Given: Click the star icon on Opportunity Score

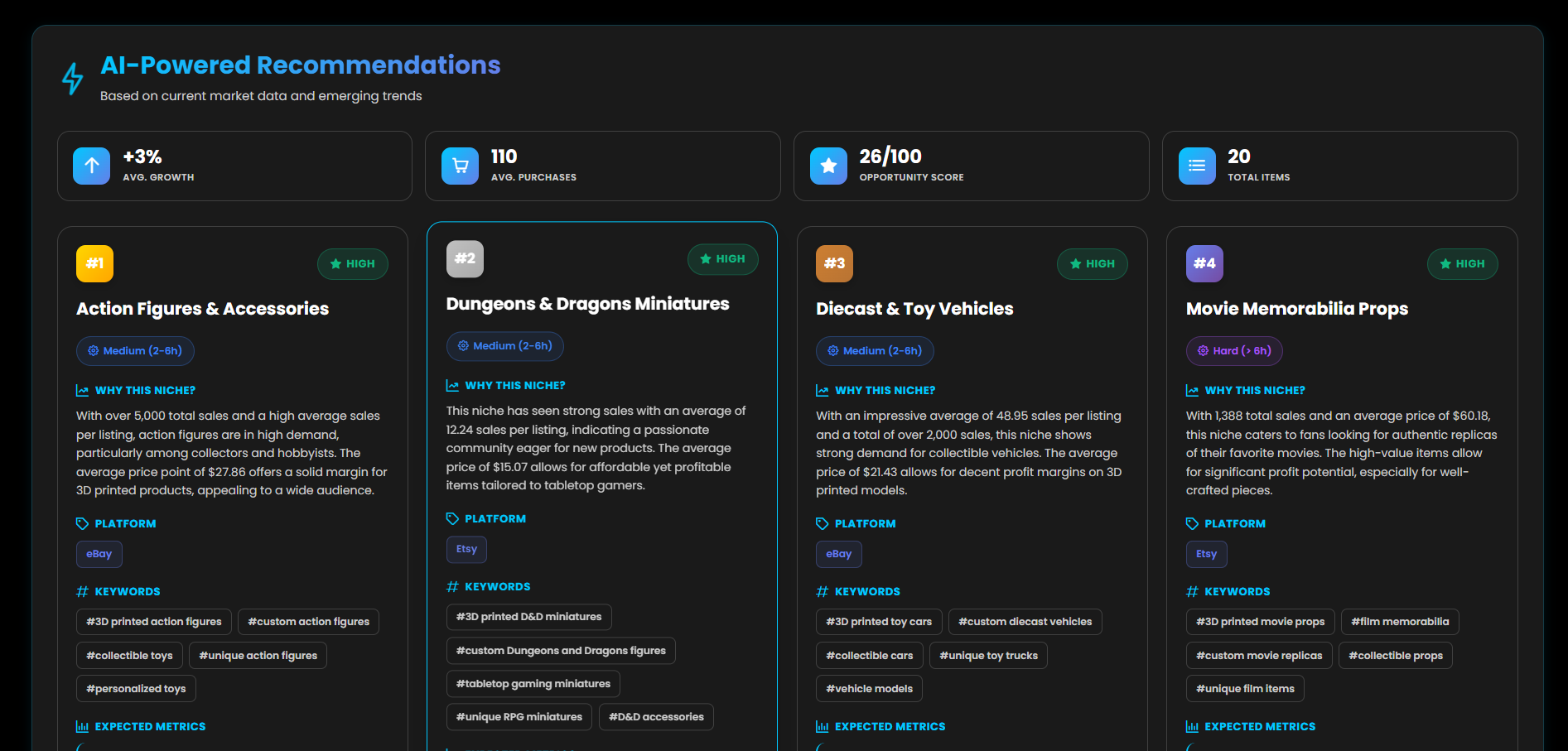Looking at the screenshot, I should click(x=828, y=166).
